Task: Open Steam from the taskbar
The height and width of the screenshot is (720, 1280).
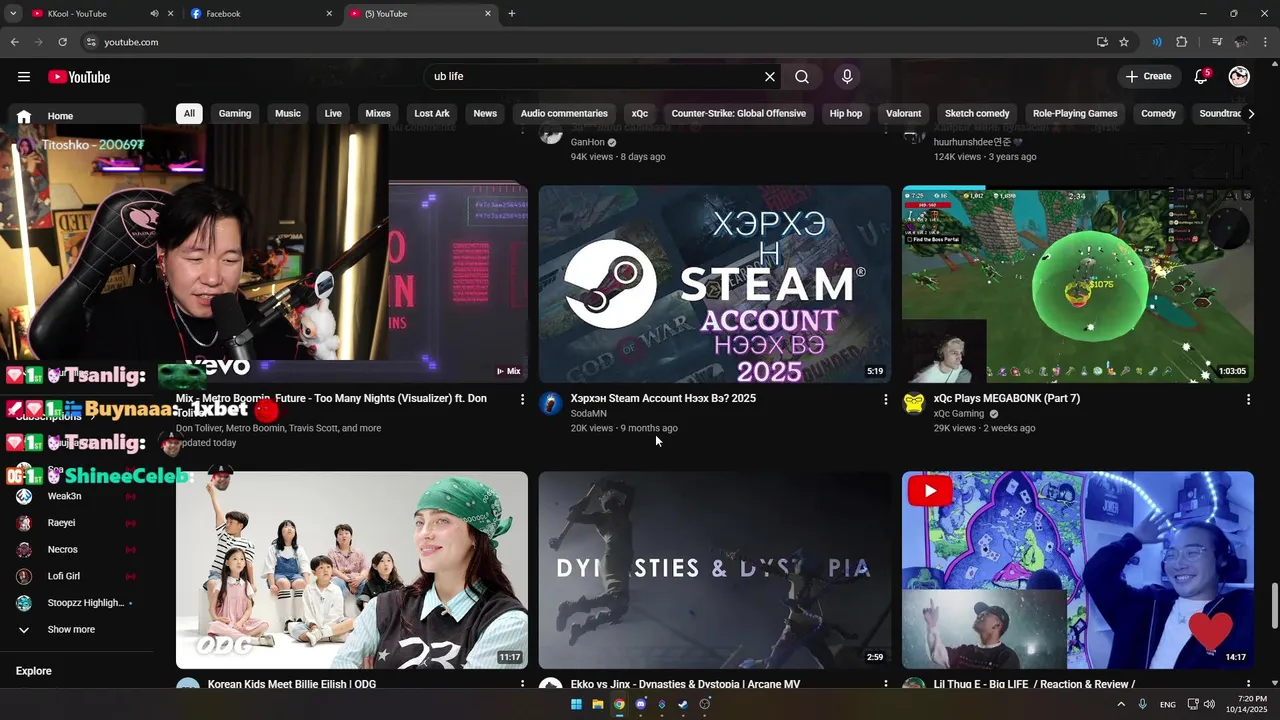Action: pyautogui.click(x=683, y=704)
